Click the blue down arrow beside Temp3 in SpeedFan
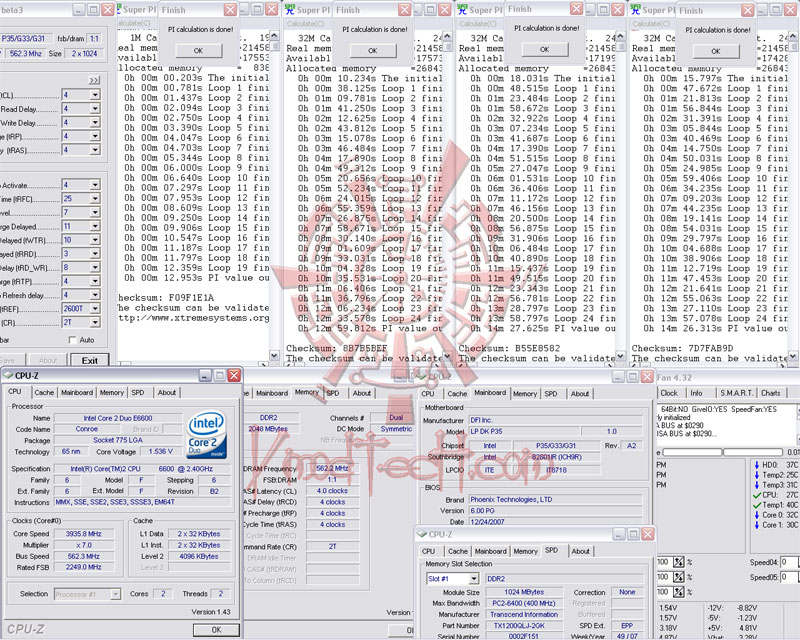The height and width of the screenshot is (640, 800). click(x=757, y=485)
